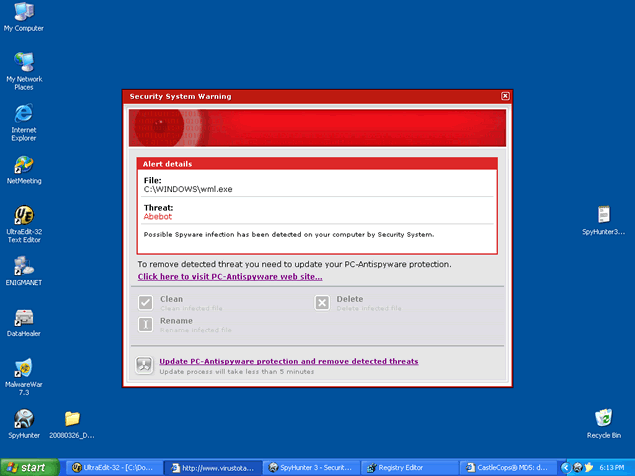This screenshot has height=476, width=635.
Task: Open the DataHealer desktop icon
Action: pos(23,318)
